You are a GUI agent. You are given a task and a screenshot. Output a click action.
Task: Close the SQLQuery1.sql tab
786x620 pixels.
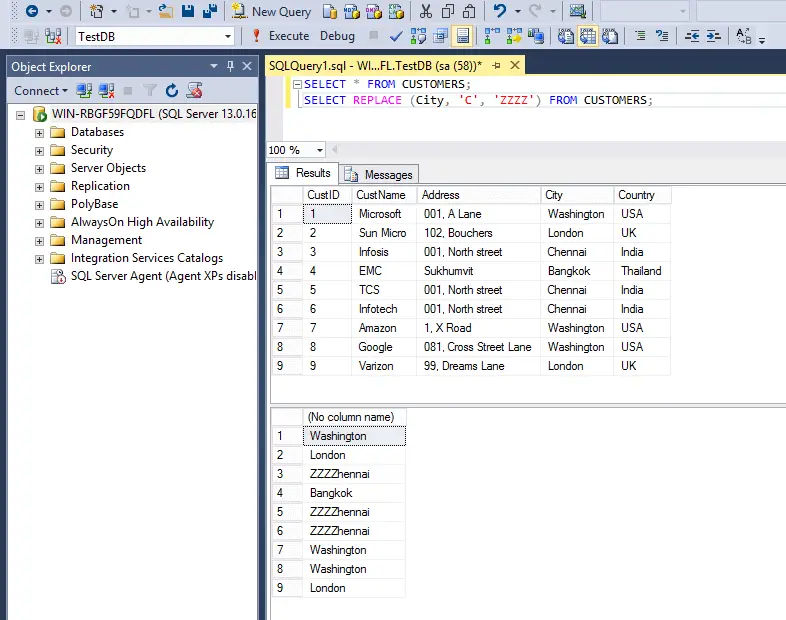tap(515, 65)
